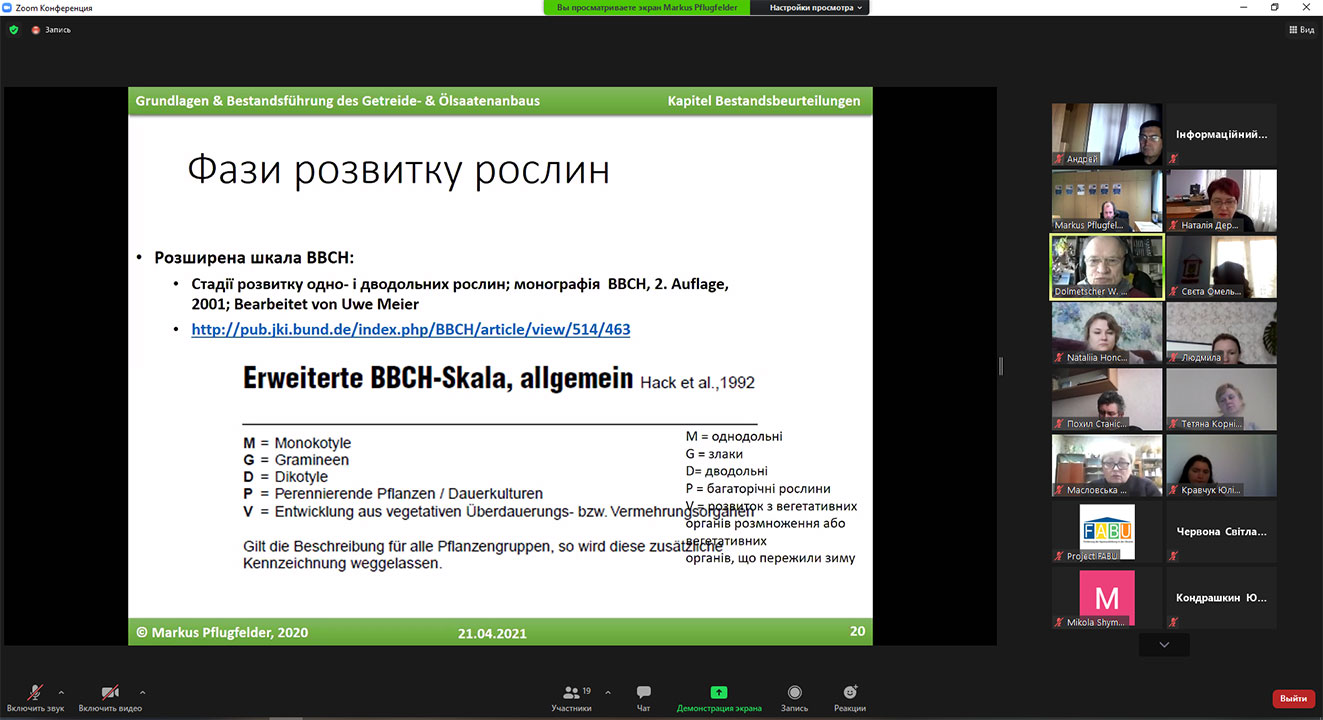
Task: Click muted mic icon on Людмила tile
Action: pyautogui.click(x=1174, y=358)
